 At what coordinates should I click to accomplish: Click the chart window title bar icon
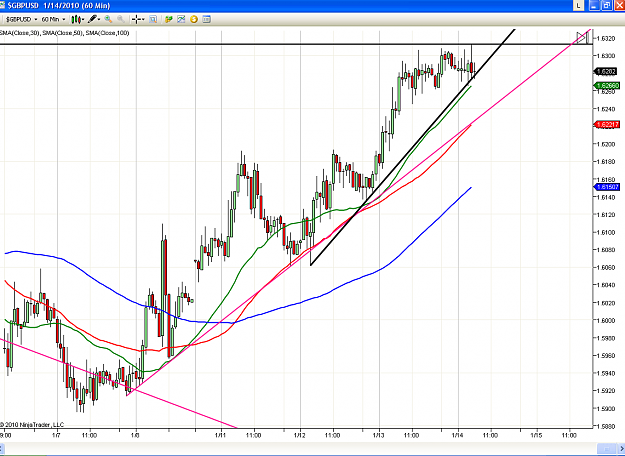3,6
